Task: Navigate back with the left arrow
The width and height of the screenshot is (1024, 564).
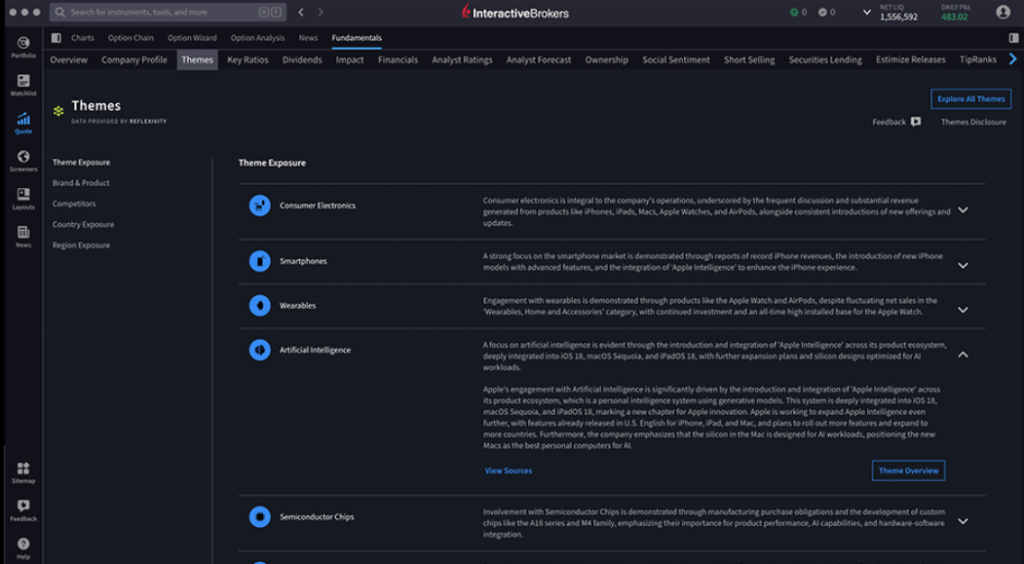Action: 301,12
